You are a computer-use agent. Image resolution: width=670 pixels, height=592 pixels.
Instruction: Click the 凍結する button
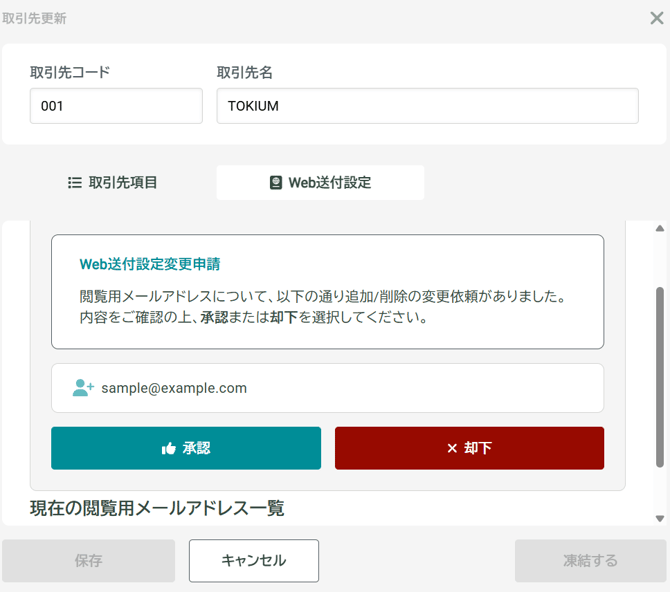click(x=590, y=561)
